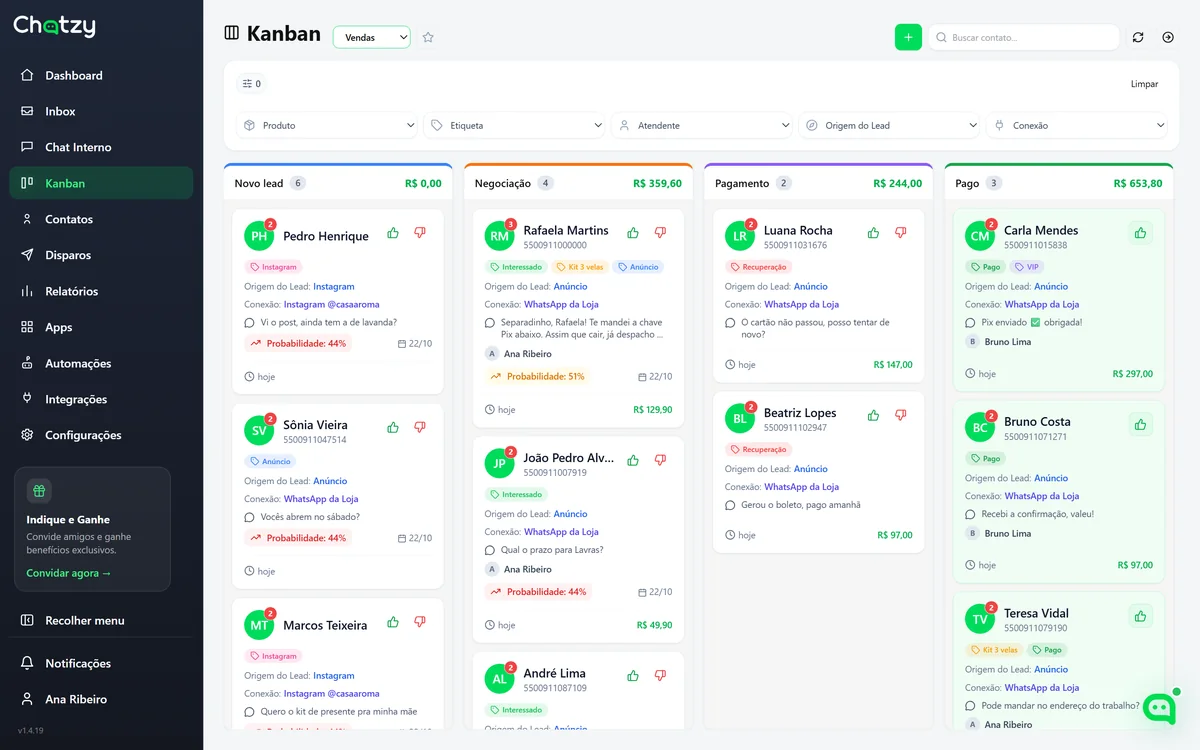Image resolution: width=1200 pixels, height=750 pixels.
Task: Open Configurações in sidebar
Action: [x=101, y=435]
